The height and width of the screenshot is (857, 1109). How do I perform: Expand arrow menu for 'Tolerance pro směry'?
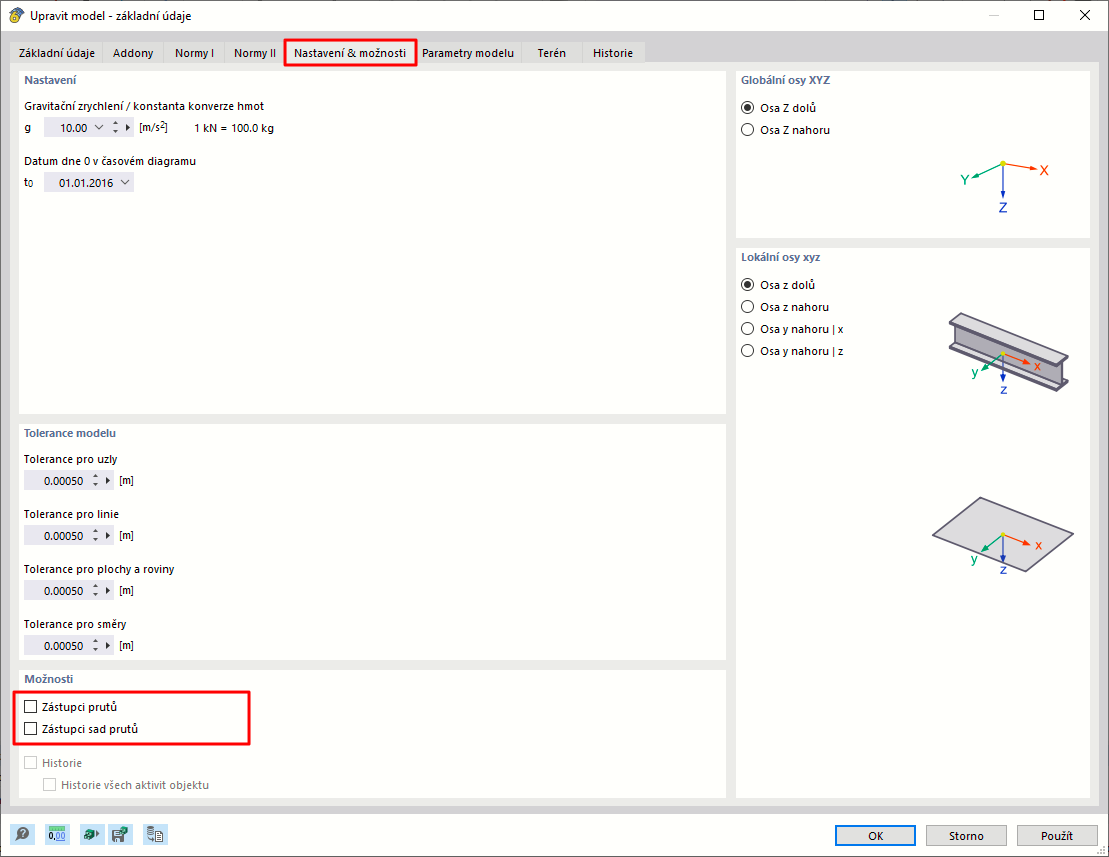pyautogui.click(x=108, y=646)
